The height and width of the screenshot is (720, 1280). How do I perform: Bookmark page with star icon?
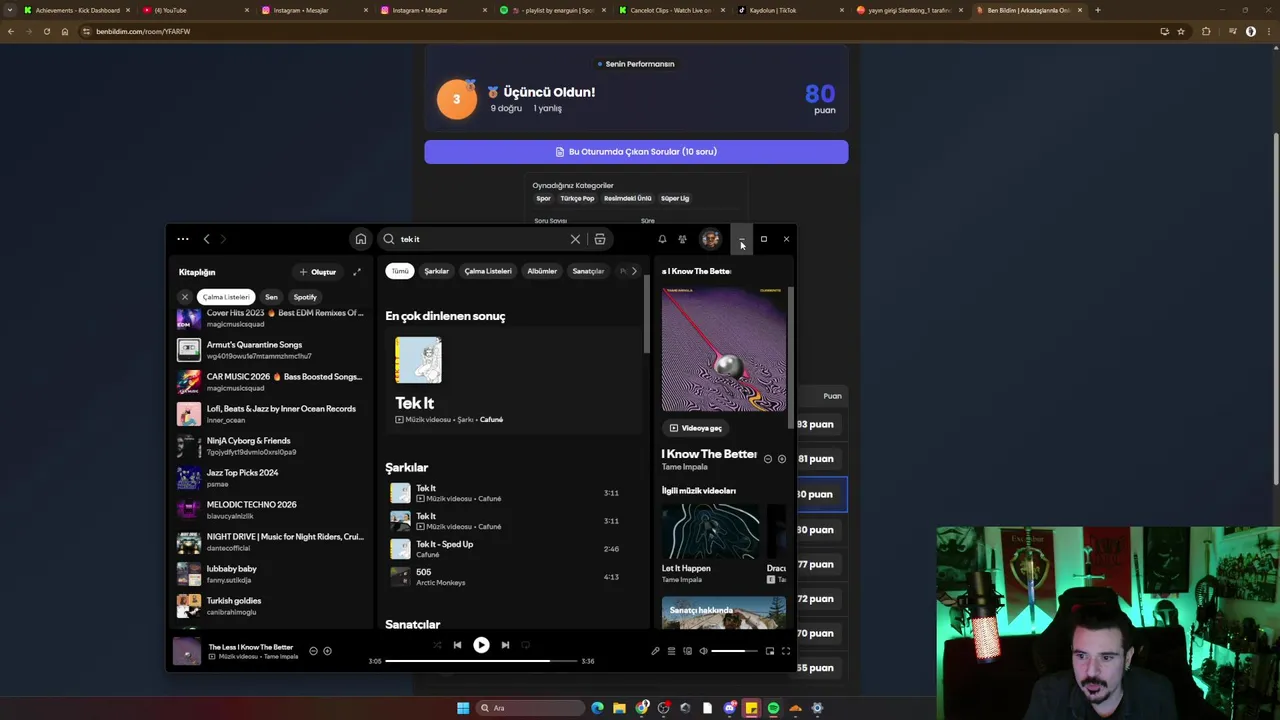point(1181,31)
